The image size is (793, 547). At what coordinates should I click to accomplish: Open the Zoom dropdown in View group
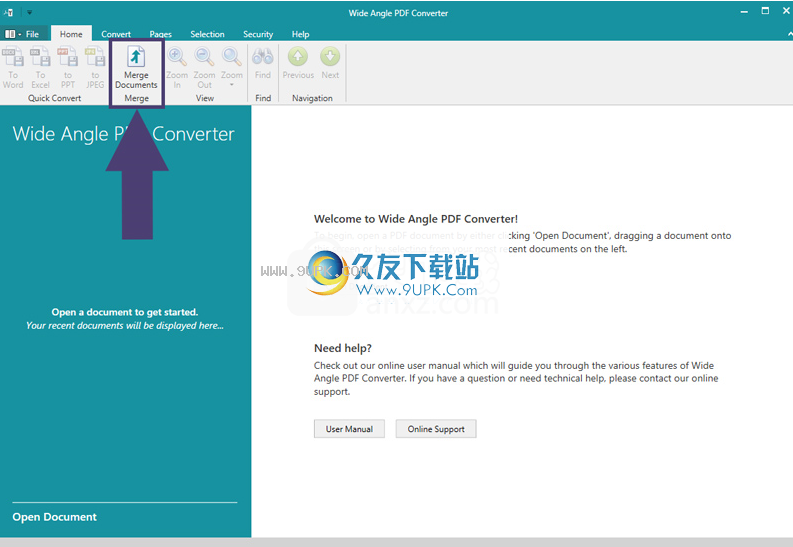(232, 68)
